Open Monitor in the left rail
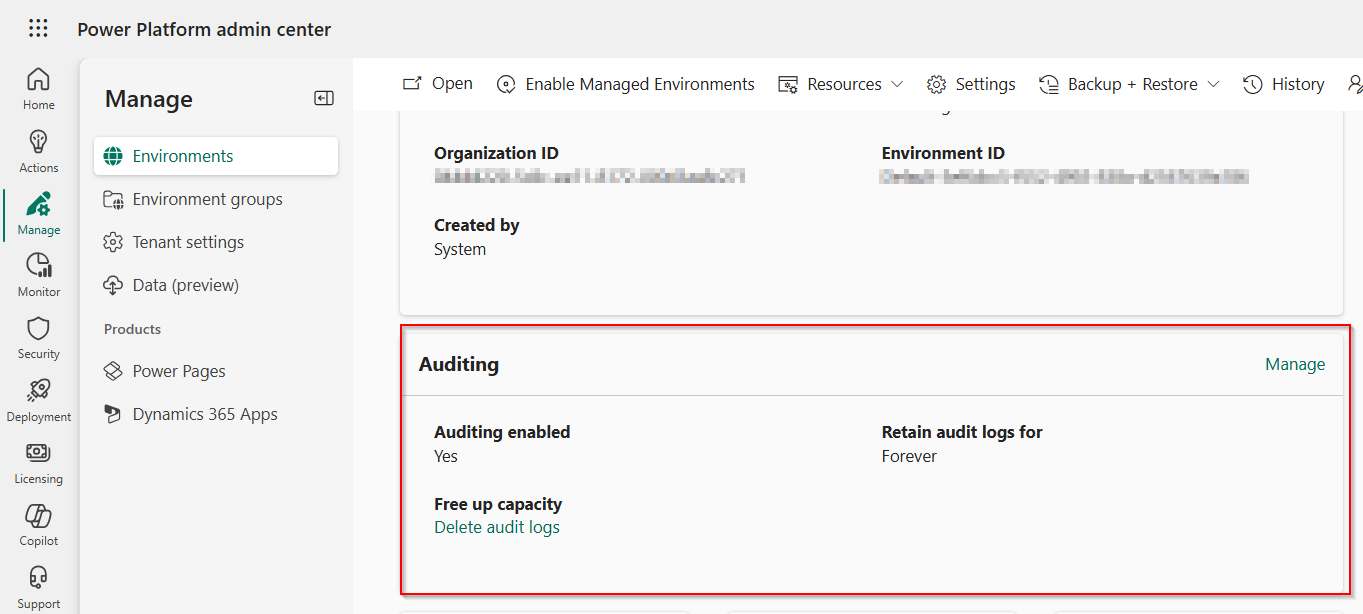 click(x=39, y=275)
